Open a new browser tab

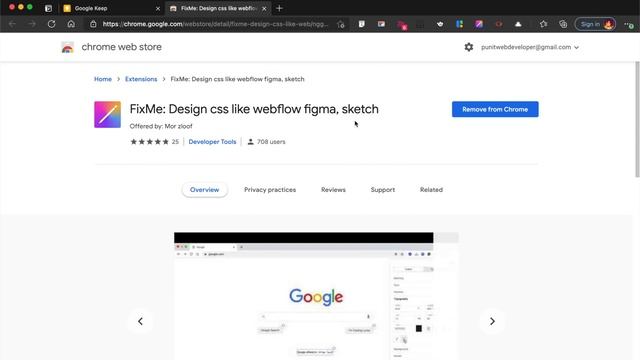click(279, 8)
